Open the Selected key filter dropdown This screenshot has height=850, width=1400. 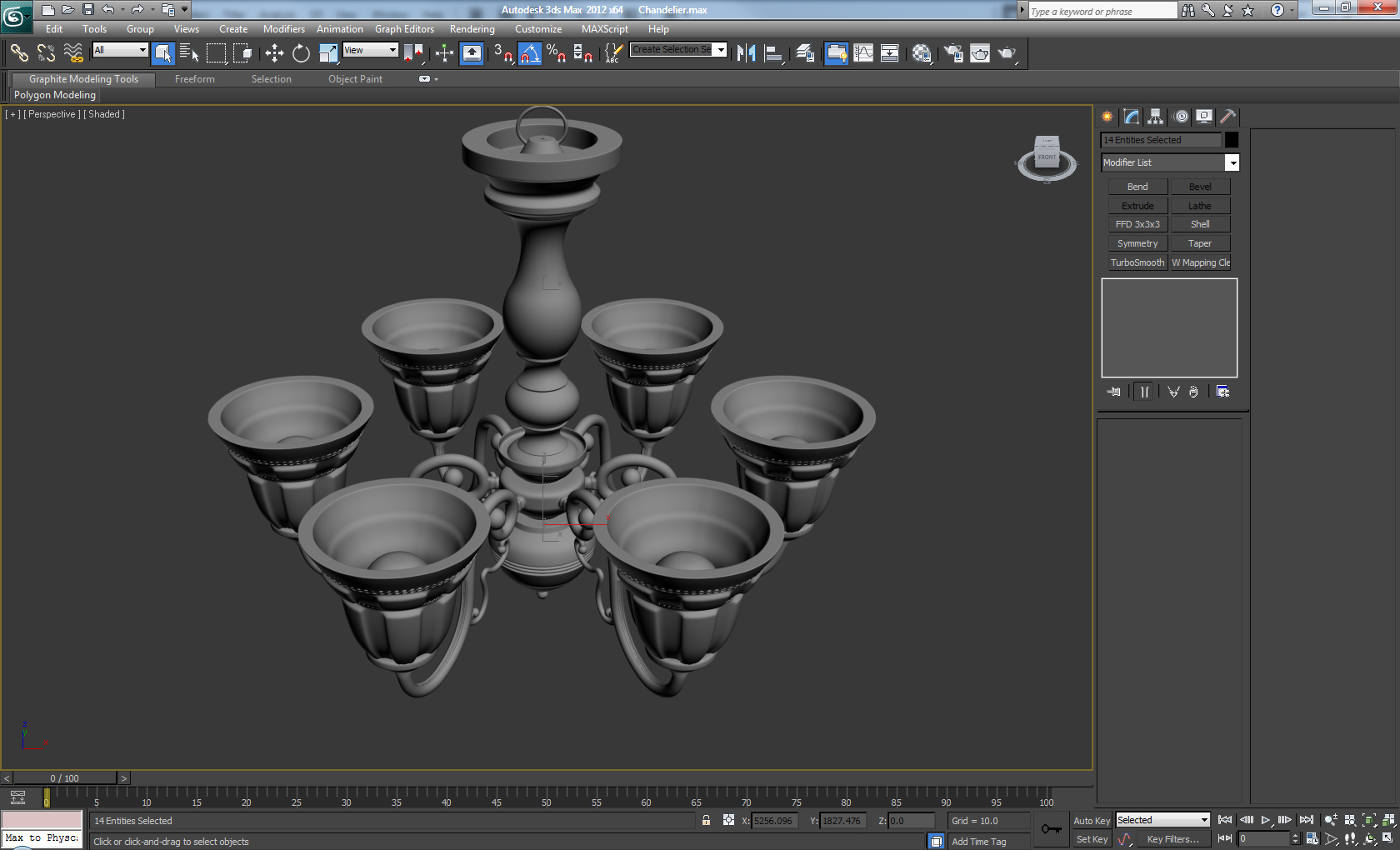tap(1162, 821)
